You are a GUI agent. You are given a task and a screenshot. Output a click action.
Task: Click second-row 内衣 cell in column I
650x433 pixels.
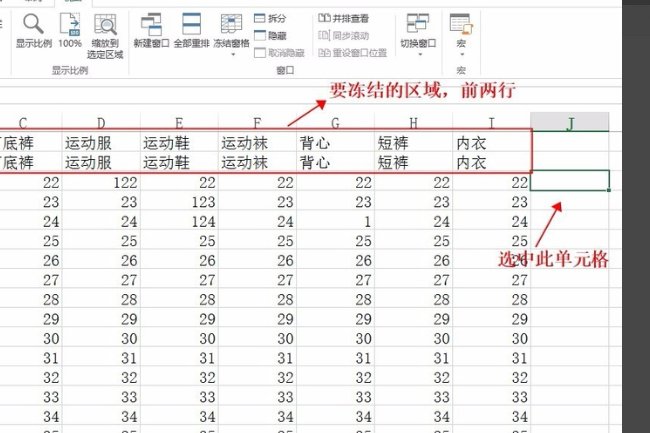[x=492, y=163]
